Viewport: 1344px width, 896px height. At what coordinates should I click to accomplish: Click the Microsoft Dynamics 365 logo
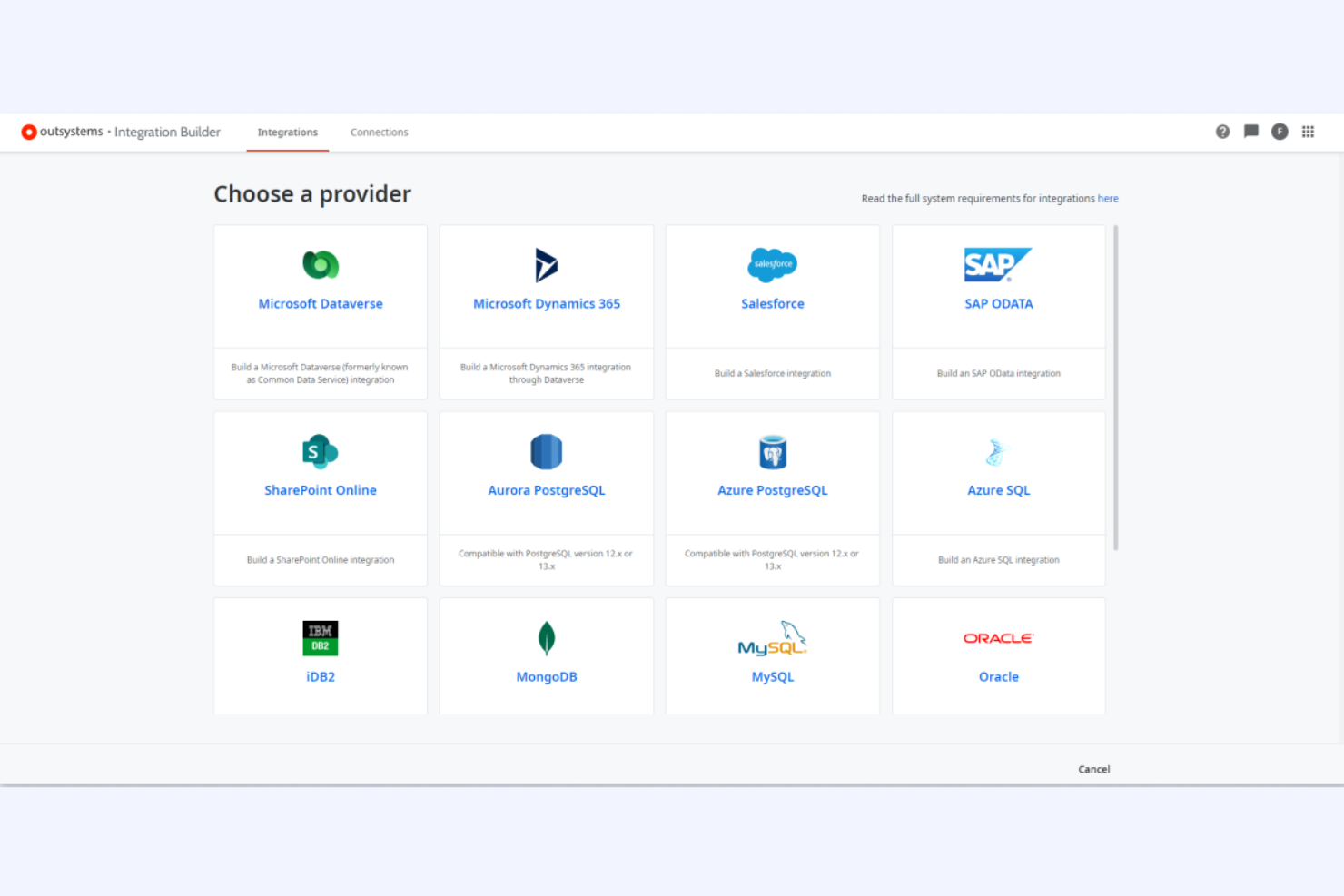pos(546,265)
